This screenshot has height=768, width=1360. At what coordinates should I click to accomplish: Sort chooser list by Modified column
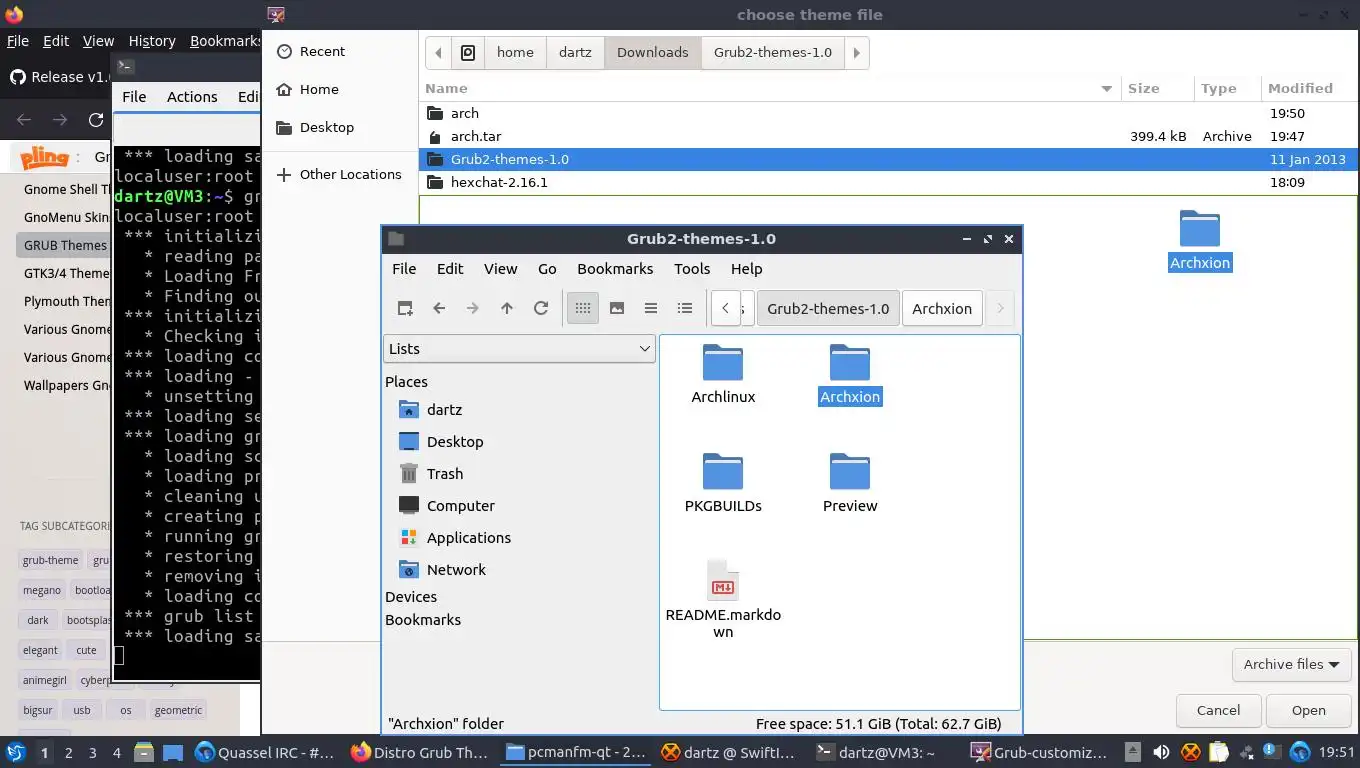1309,88
